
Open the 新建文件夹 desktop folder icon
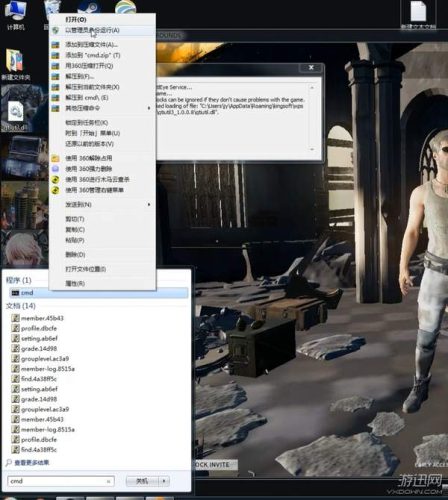point(15,64)
